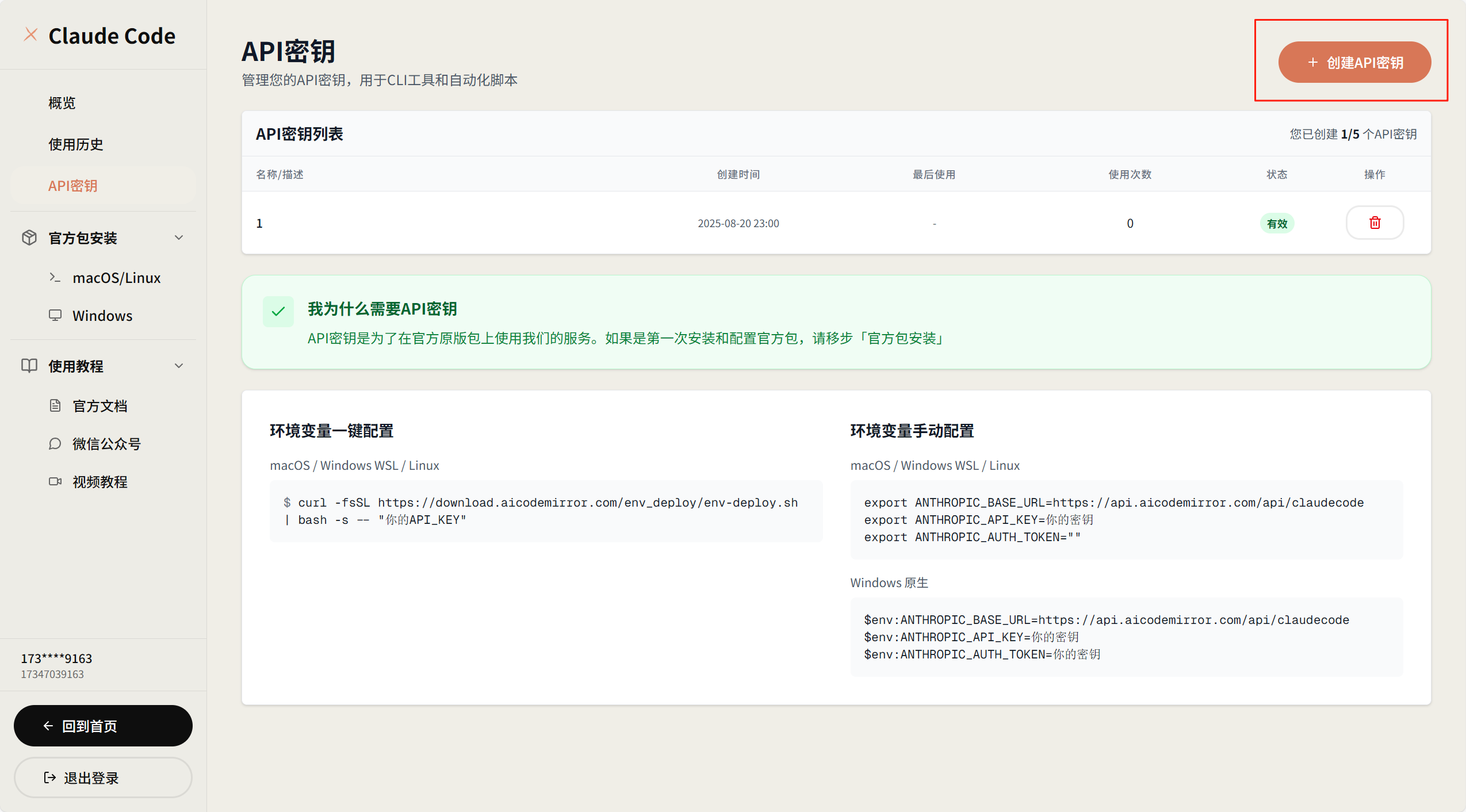Click the chat bubble icon beside 微信公众号

tap(55, 443)
